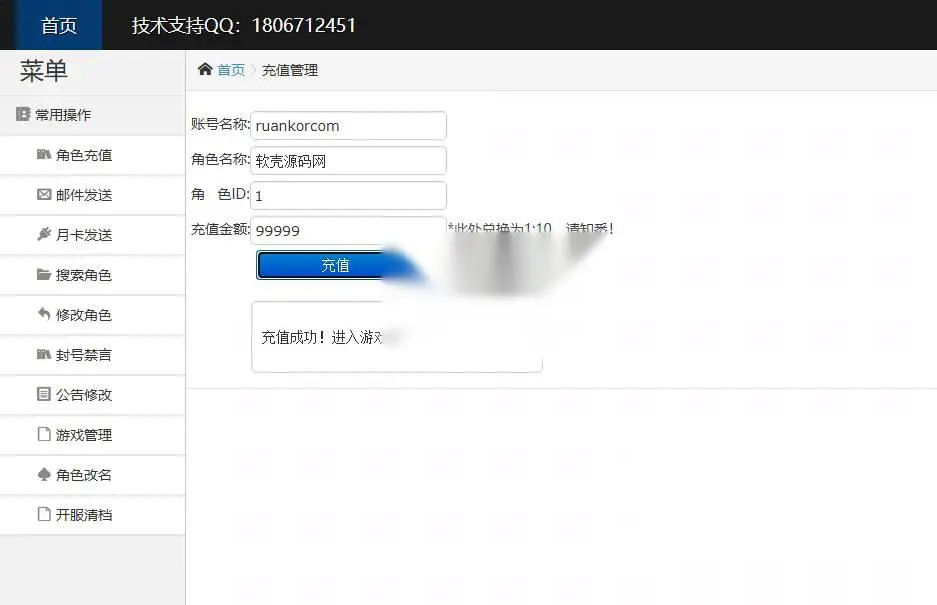Click the 游戏管理 file icon
This screenshot has width=937, height=605.
tap(44, 434)
